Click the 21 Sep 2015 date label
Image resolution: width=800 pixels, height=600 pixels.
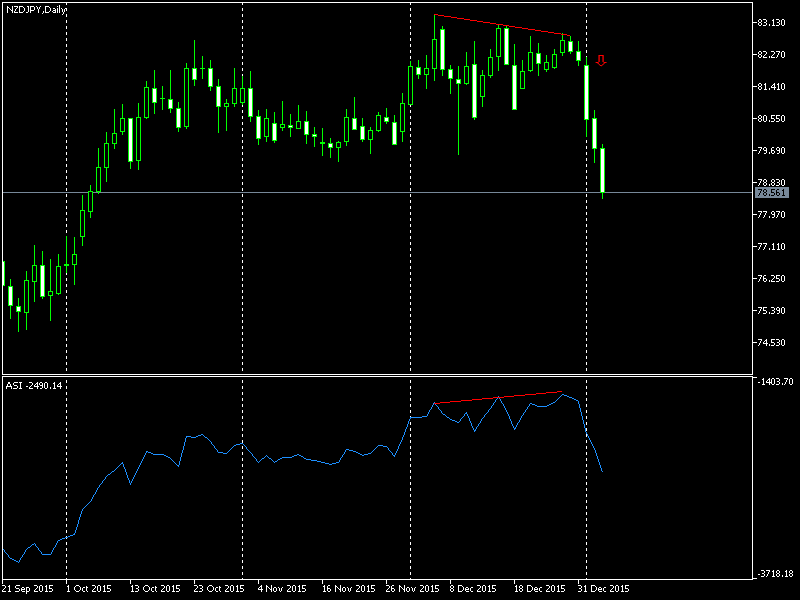[x=28, y=589]
